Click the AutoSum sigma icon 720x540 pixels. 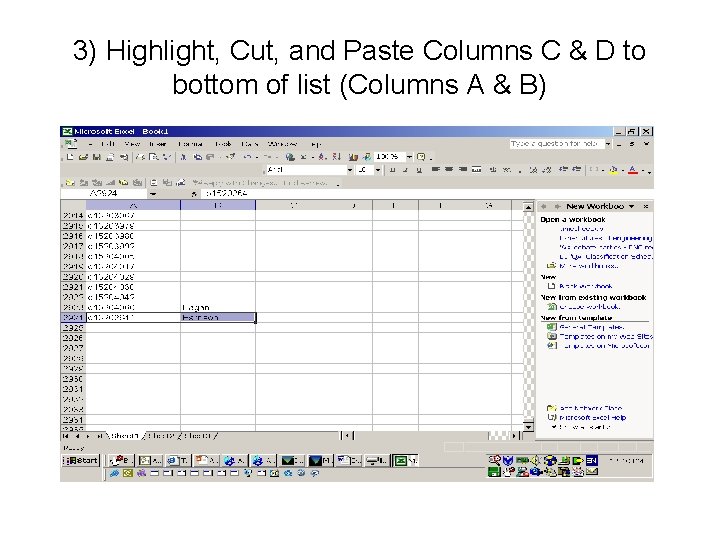[x=304, y=157]
